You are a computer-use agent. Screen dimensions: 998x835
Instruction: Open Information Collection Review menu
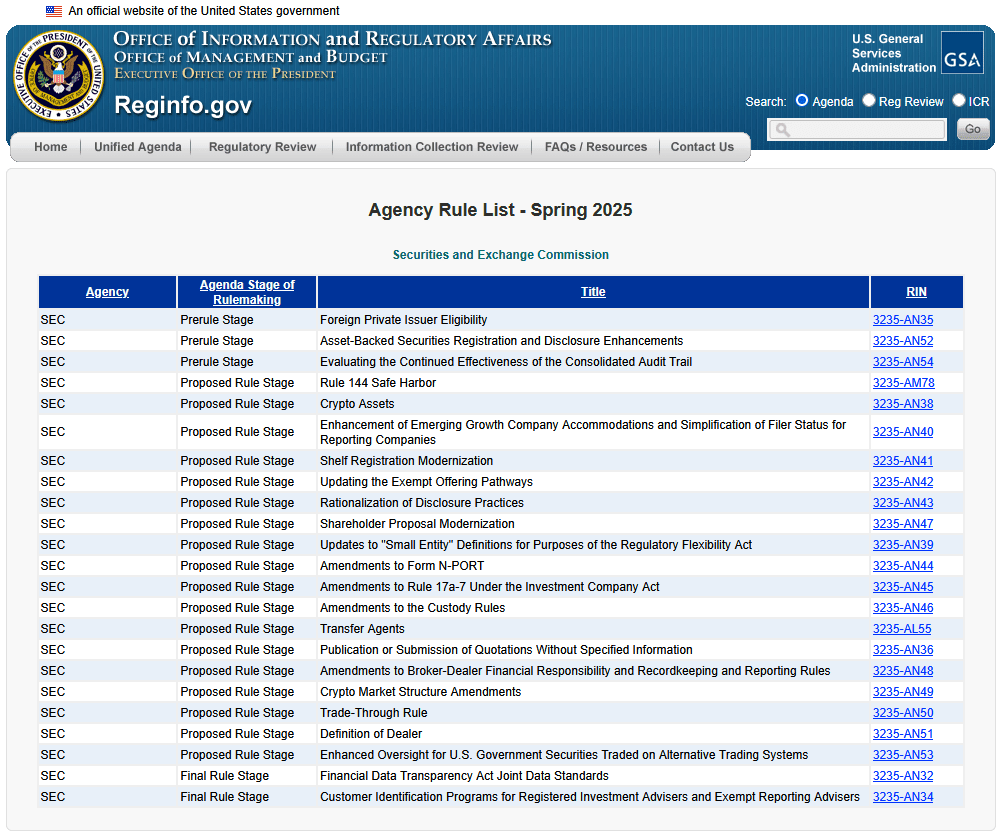432,147
